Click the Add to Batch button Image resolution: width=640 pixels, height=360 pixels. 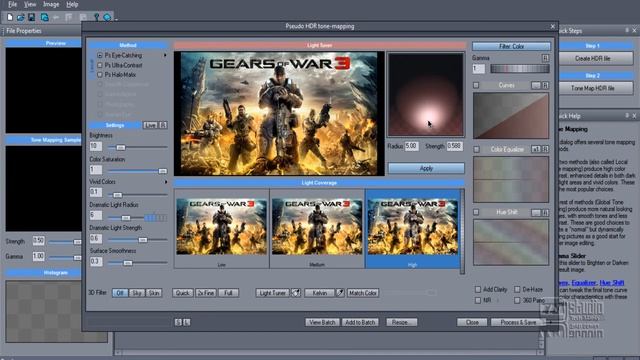(x=360, y=322)
